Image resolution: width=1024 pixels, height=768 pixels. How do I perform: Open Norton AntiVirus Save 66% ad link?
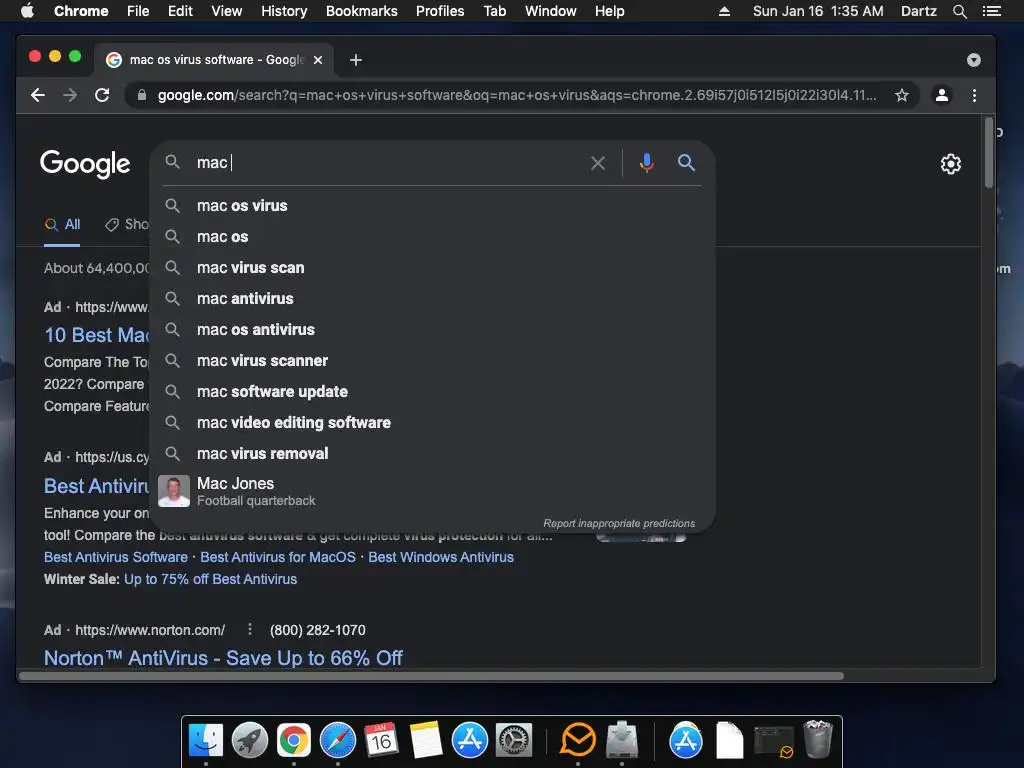(x=223, y=658)
